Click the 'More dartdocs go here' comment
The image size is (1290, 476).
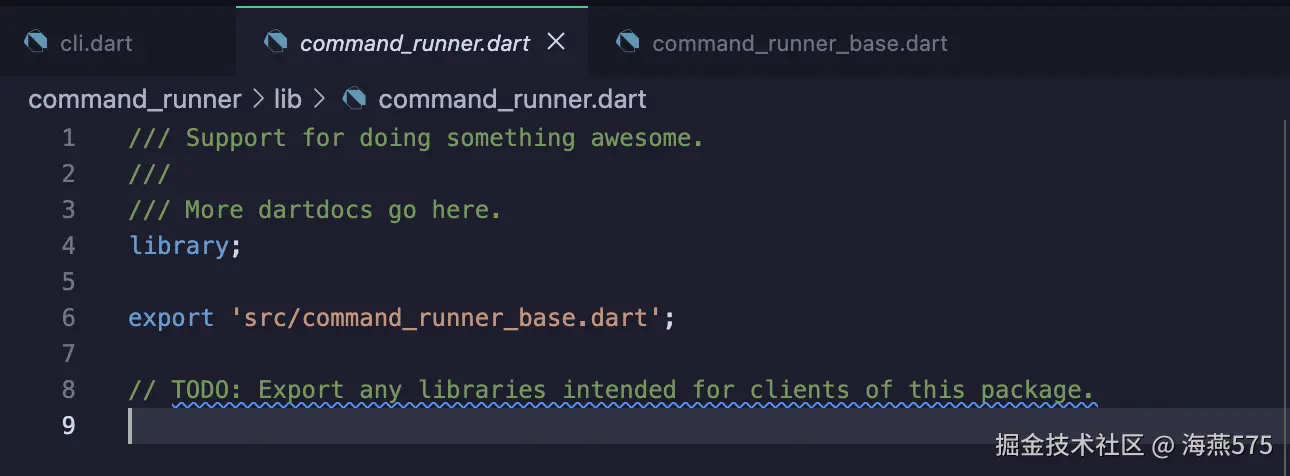click(x=315, y=210)
